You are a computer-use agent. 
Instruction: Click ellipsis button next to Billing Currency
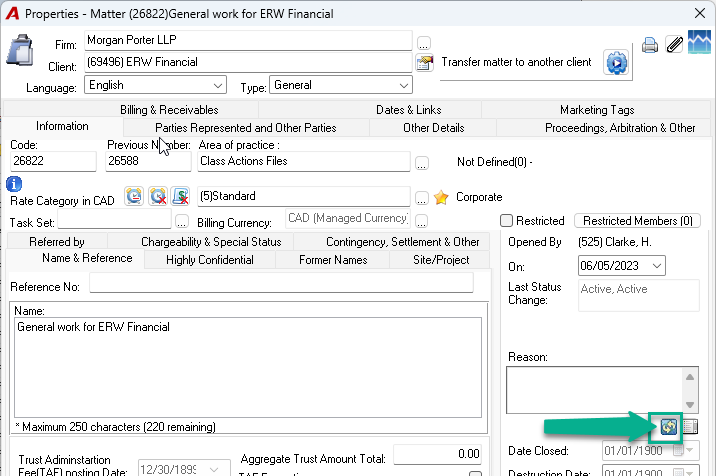coord(422,222)
